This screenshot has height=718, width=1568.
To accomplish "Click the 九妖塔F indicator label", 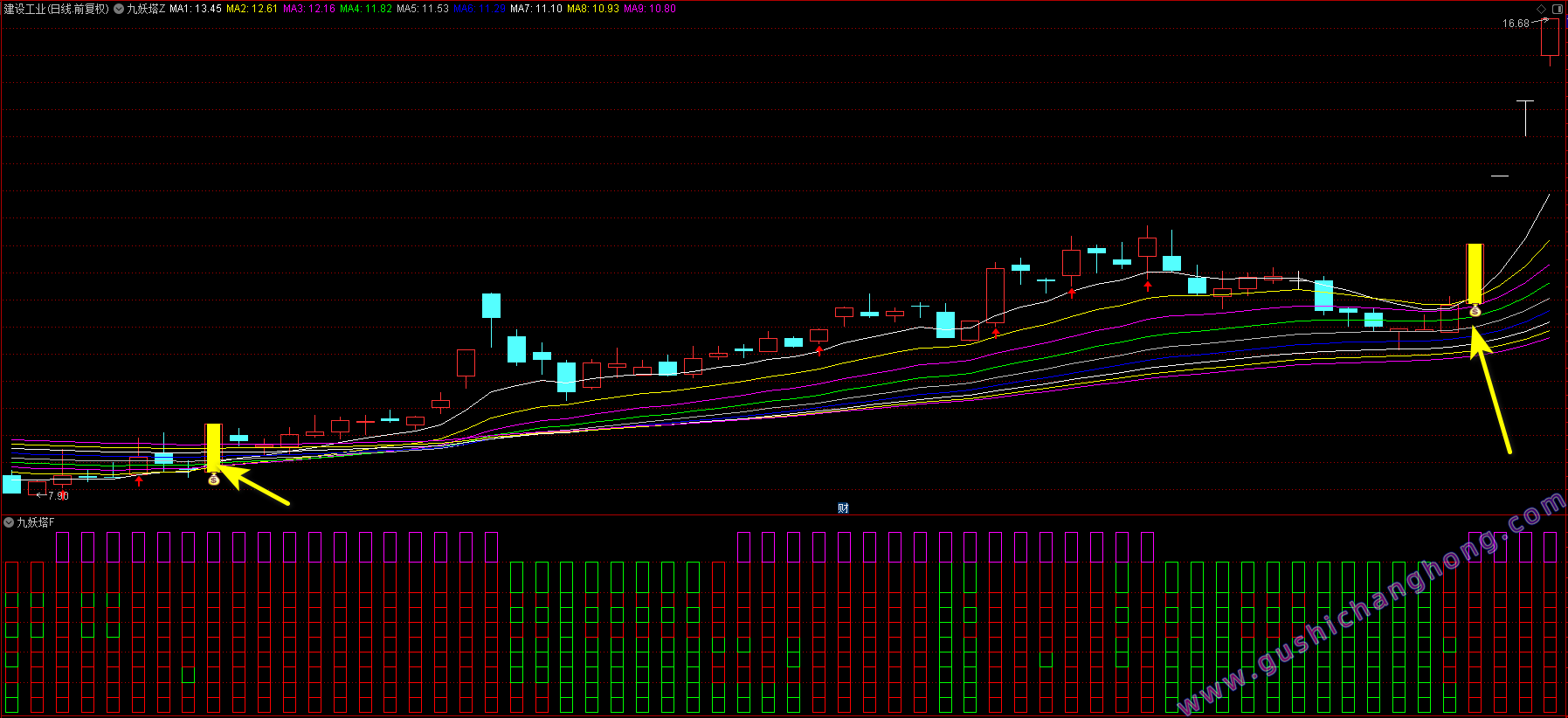I will click(x=36, y=522).
